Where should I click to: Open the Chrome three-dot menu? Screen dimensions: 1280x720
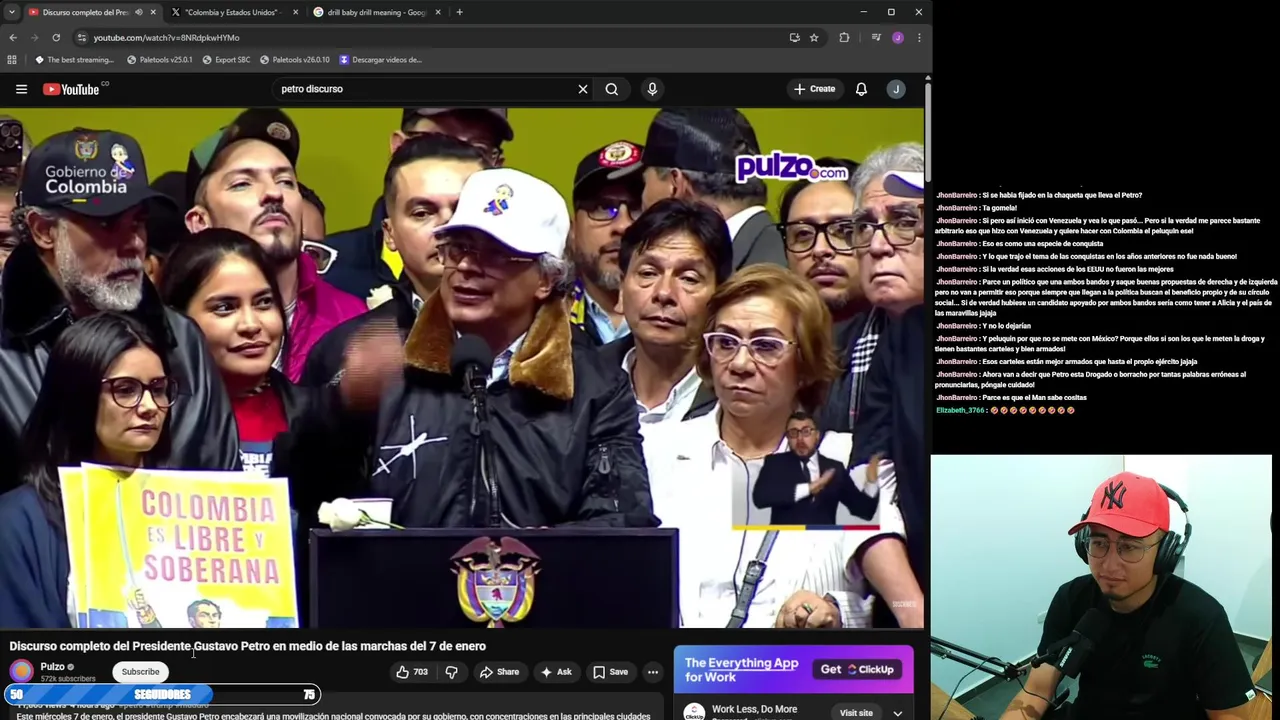(918, 38)
